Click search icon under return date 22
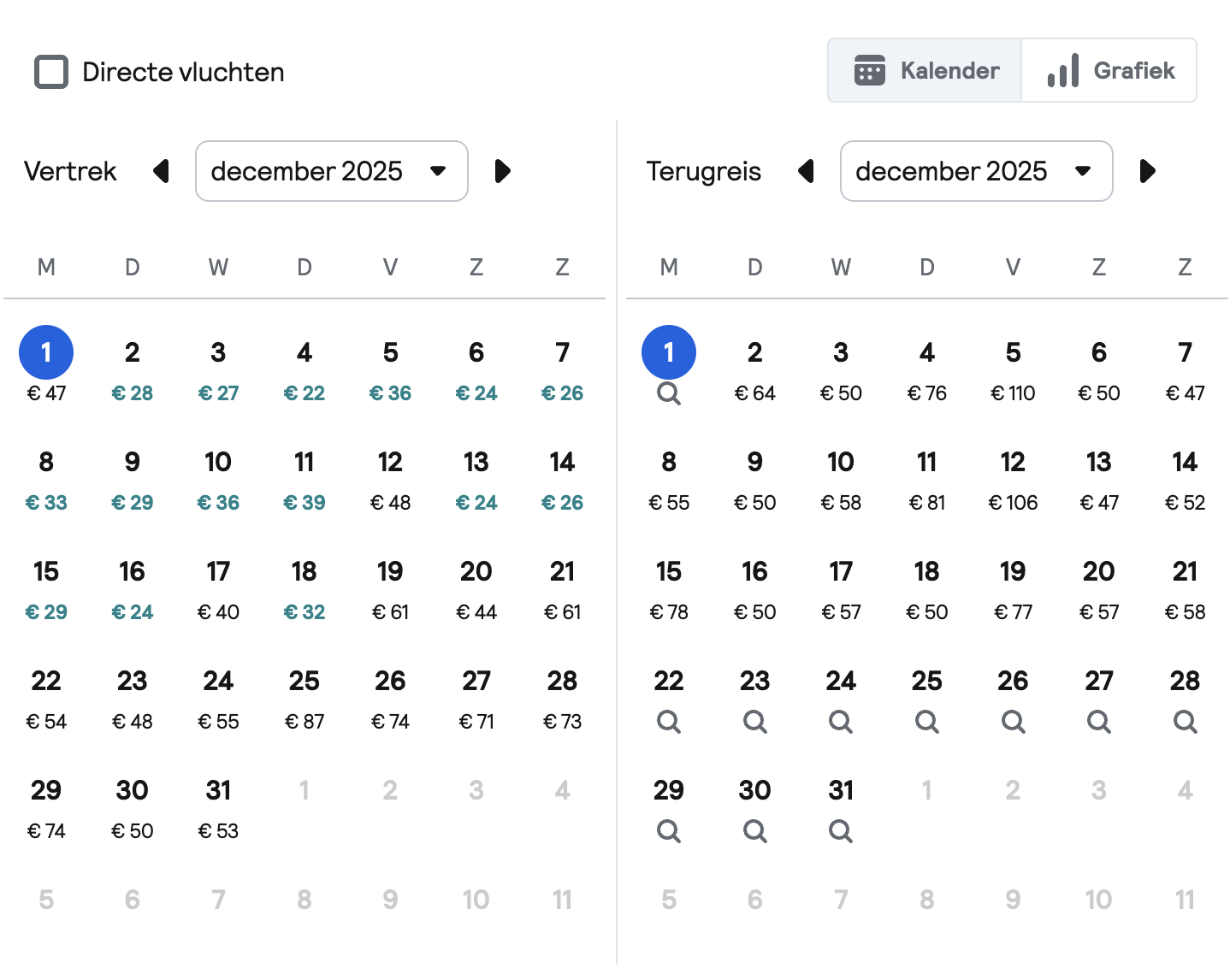The image size is (1230, 980). point(668,722)
